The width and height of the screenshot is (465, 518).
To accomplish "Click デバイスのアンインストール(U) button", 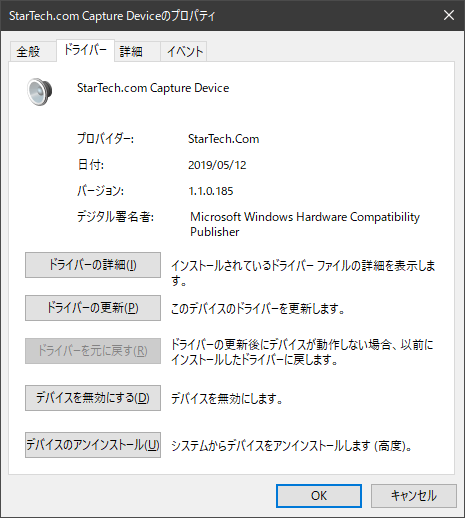I will [93, 445].
